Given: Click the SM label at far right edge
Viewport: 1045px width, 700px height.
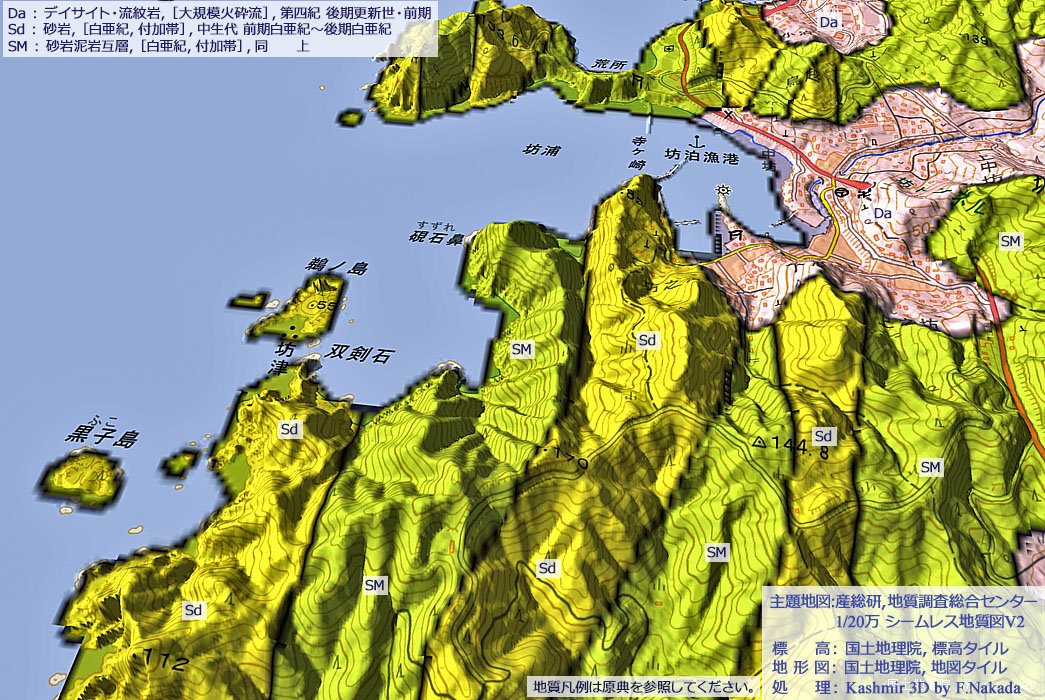Looking at the screenshot, I should pos(1011,241).
